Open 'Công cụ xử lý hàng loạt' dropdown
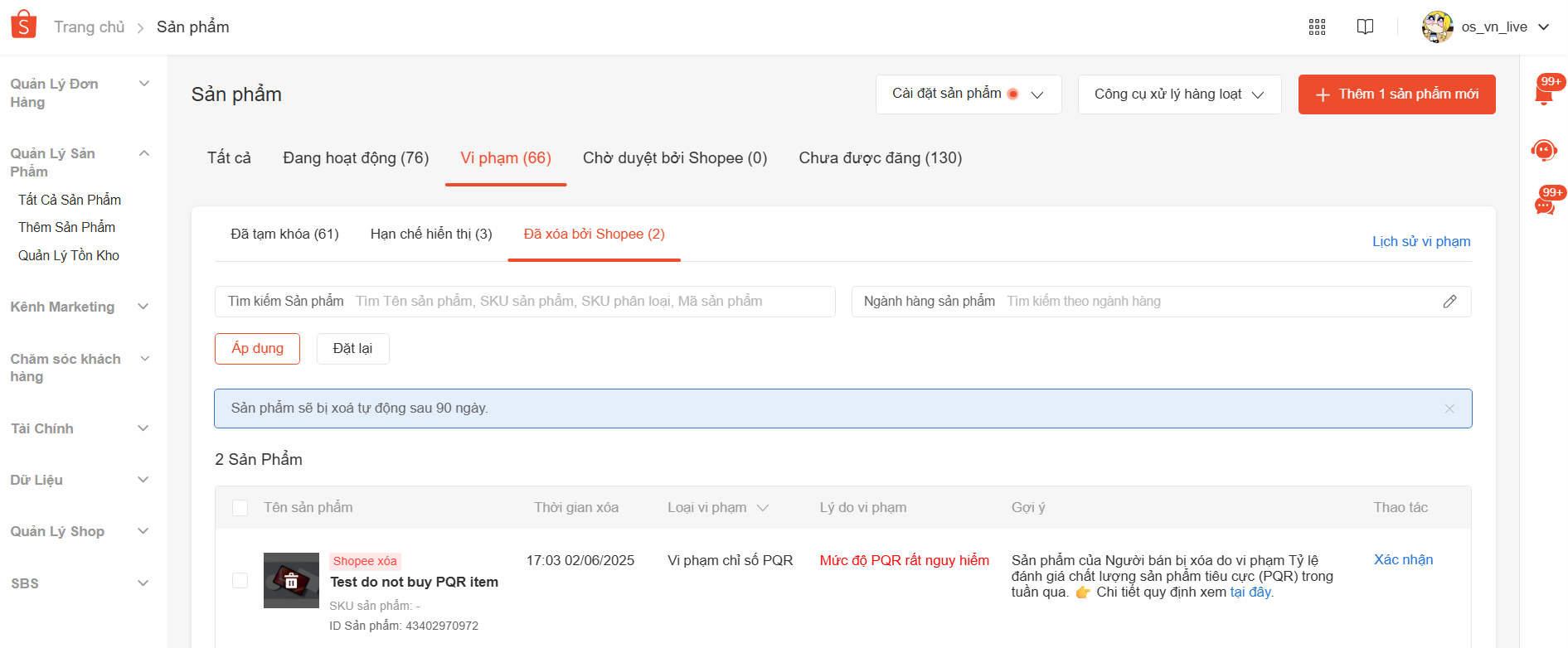This screenshot has height=648, width=1568. [1178, 94]
